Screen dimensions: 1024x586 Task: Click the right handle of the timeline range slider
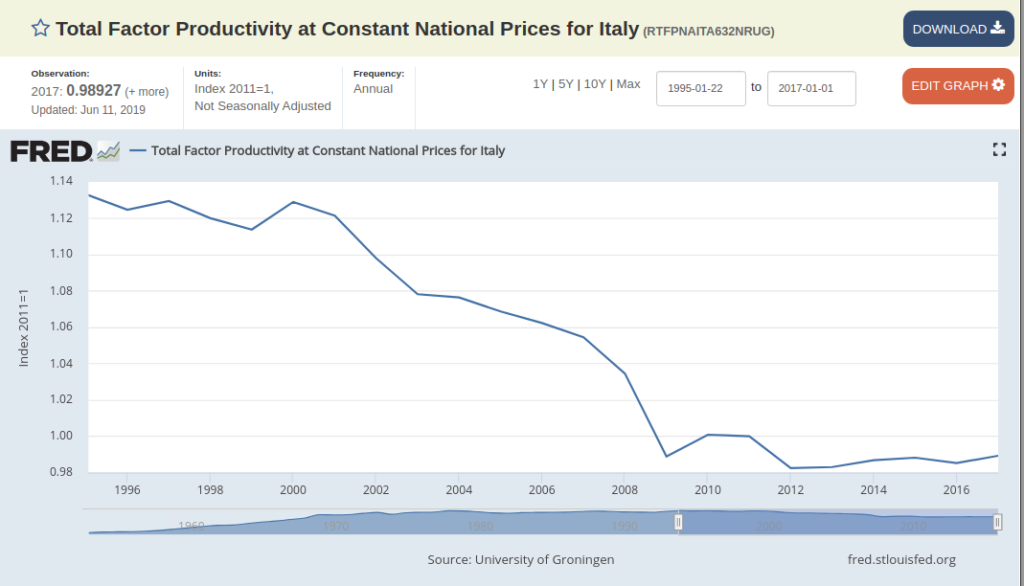click(997, 522)
